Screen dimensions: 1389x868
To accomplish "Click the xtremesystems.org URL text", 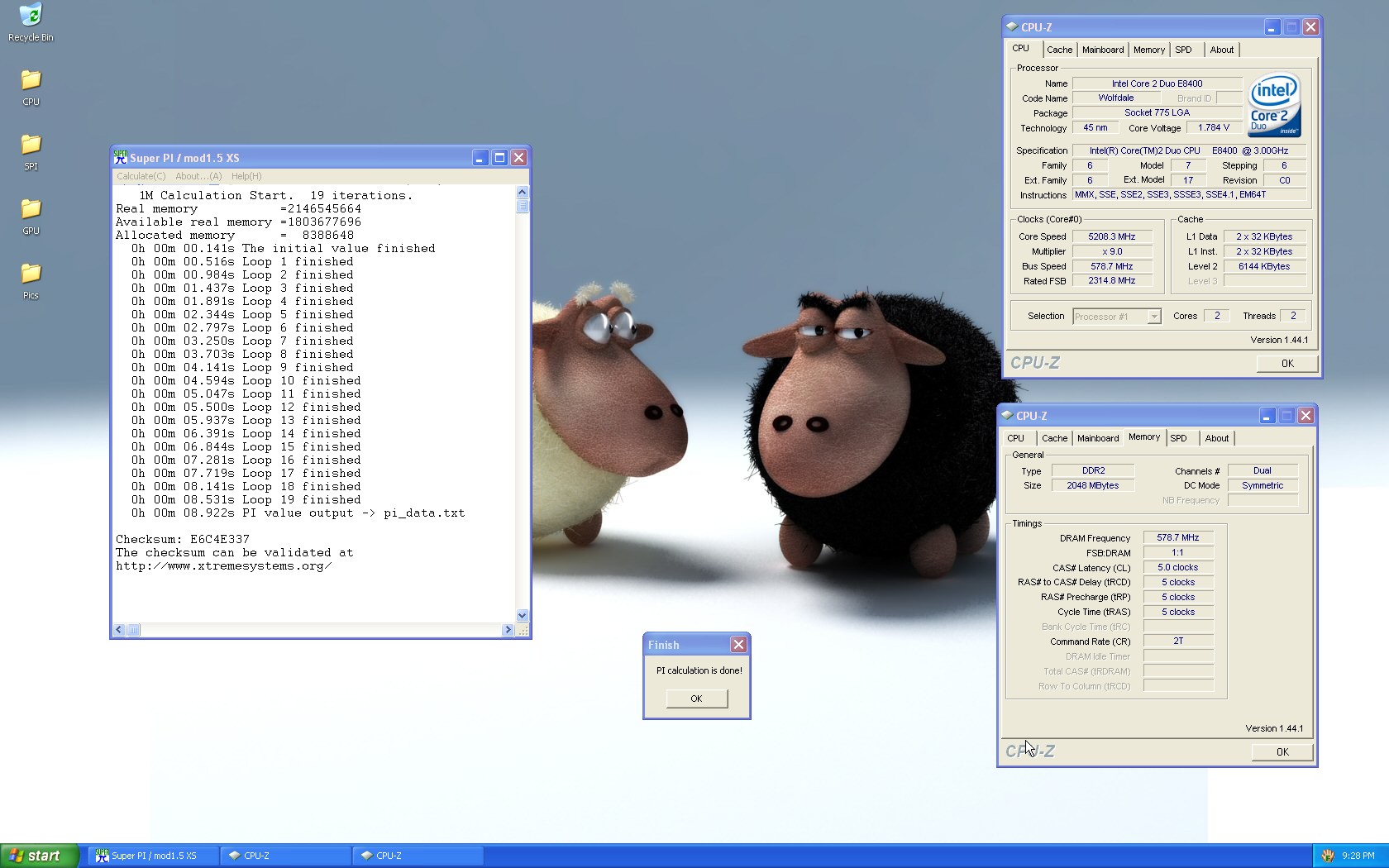I will (224, 565).
